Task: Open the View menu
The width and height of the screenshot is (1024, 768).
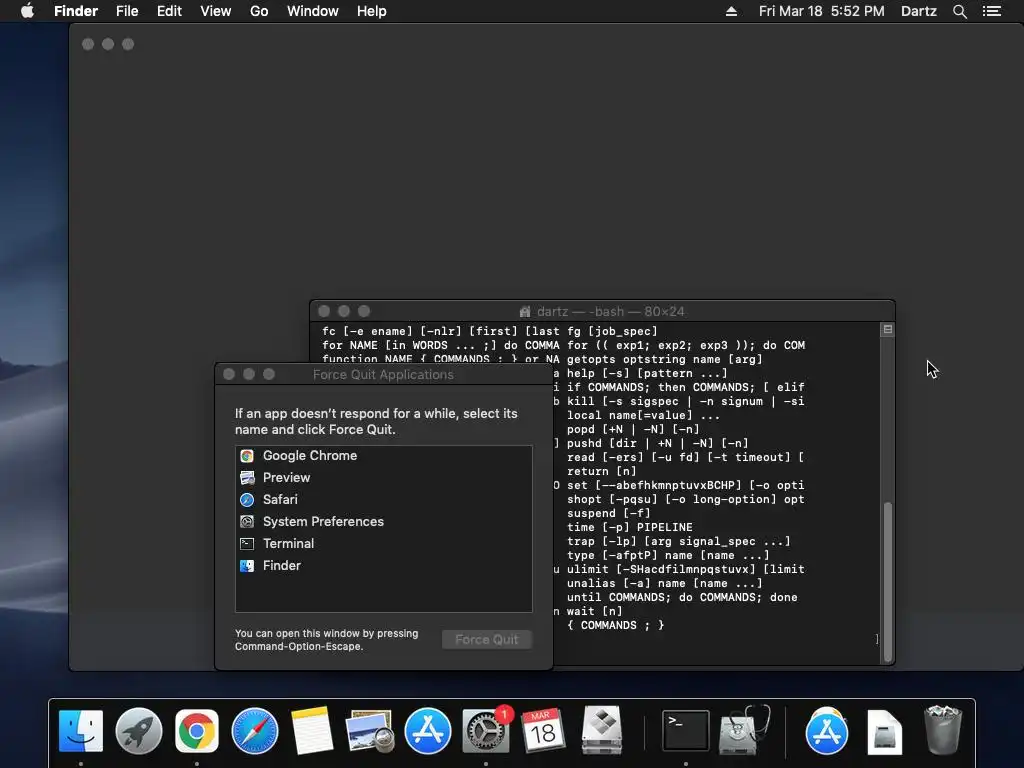Action: (216, 11)
